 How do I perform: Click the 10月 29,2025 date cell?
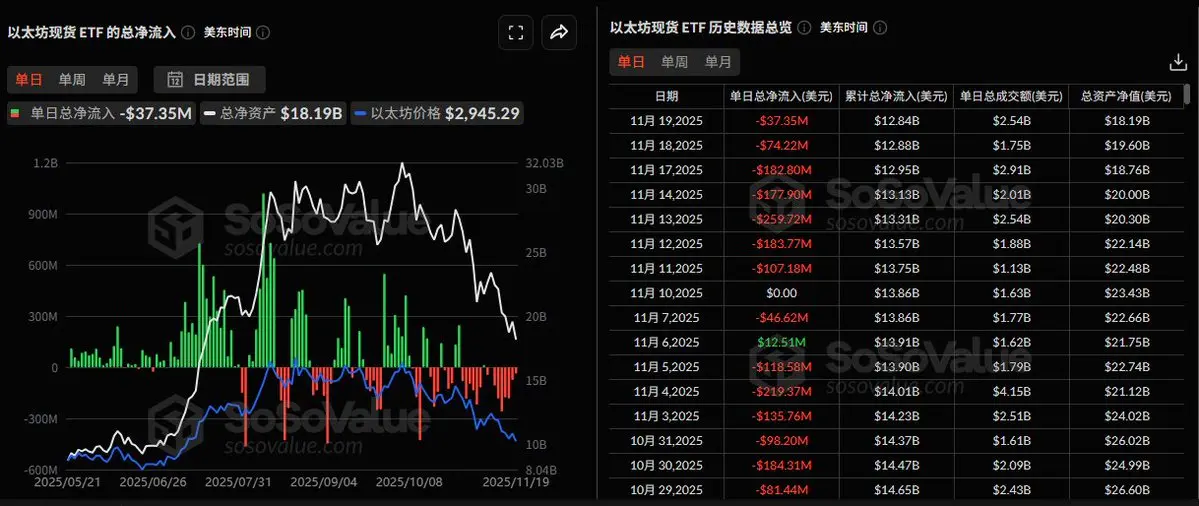[666, 489]
